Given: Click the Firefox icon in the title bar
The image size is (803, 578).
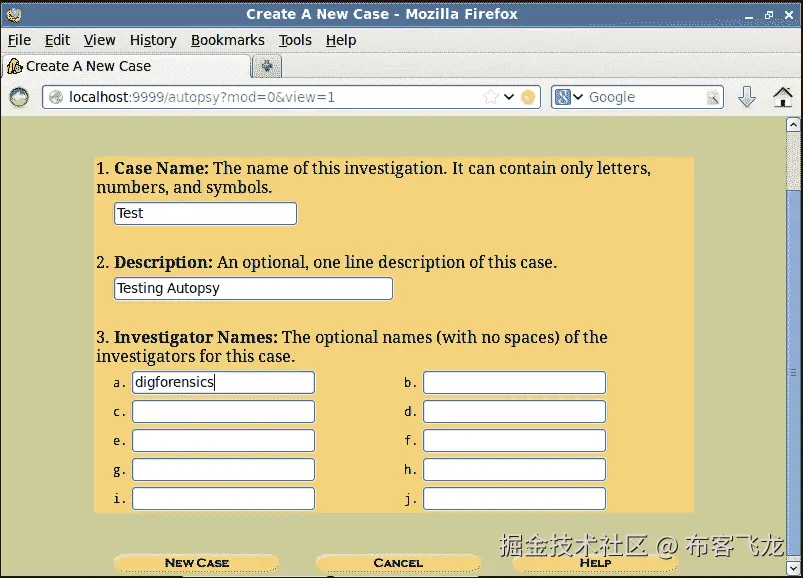Looking at the screenshot, I should [x=14, y=15].
